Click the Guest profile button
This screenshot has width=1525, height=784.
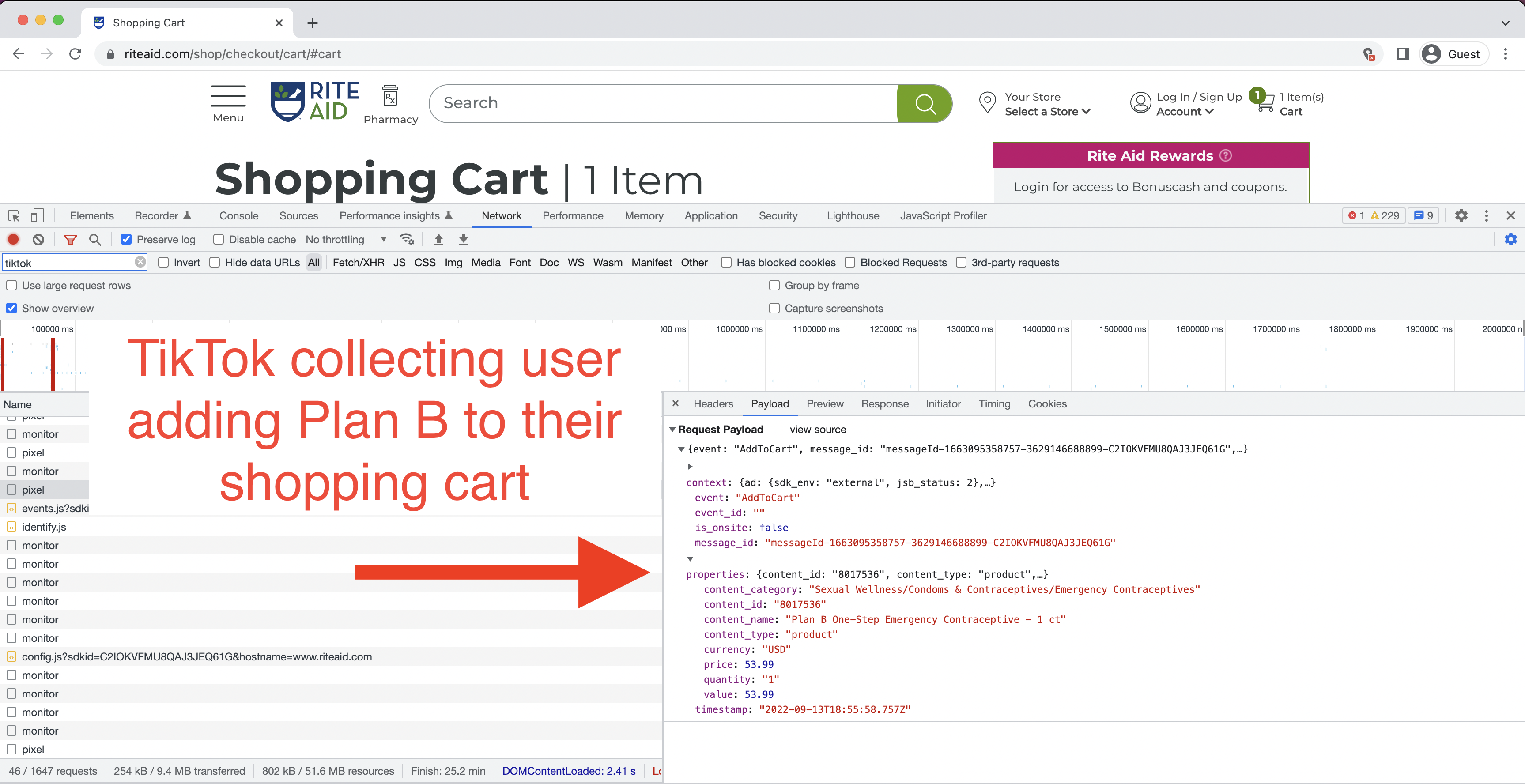click(1454, 54)
